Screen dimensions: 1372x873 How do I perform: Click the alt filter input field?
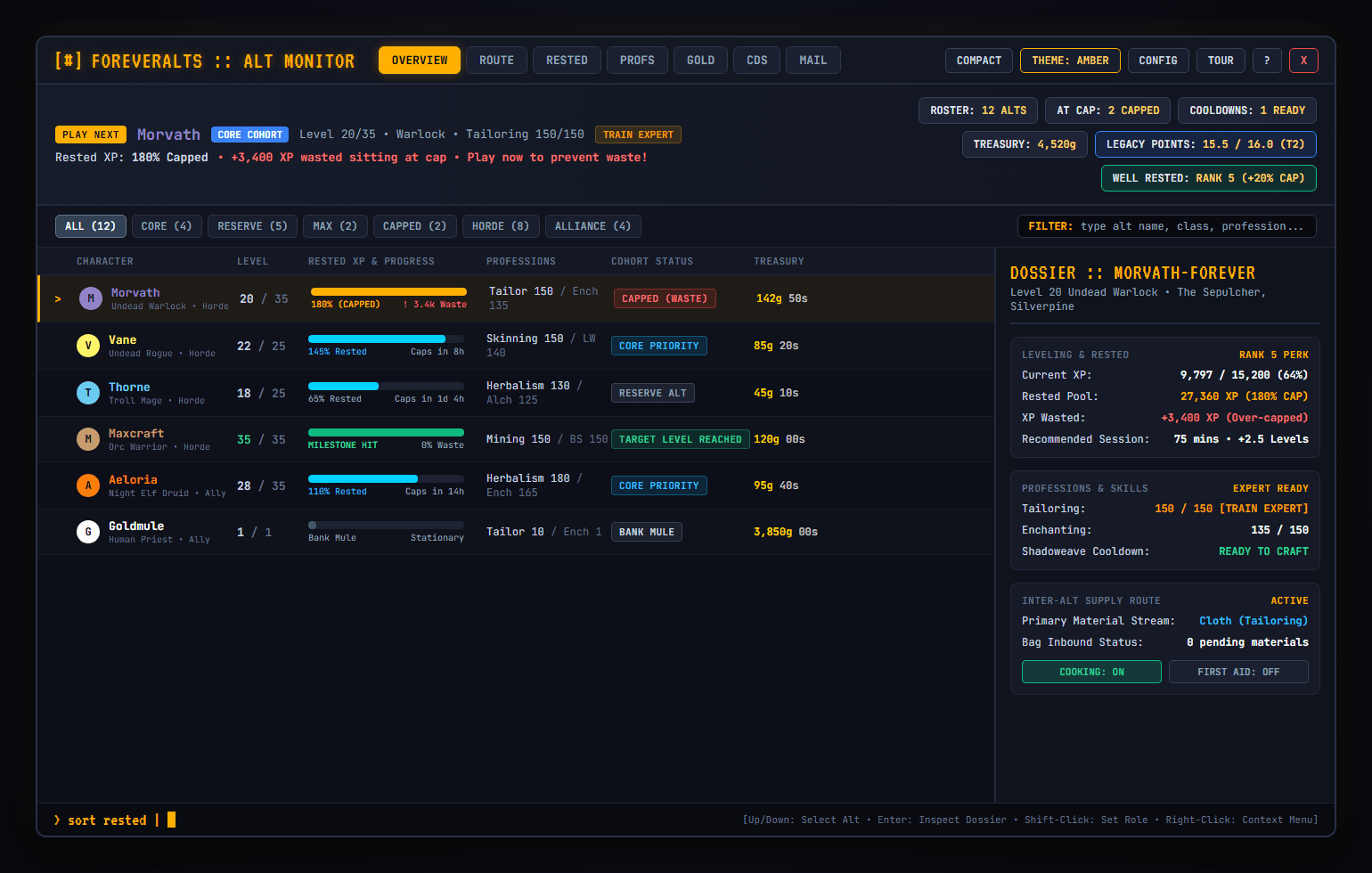1167,226
